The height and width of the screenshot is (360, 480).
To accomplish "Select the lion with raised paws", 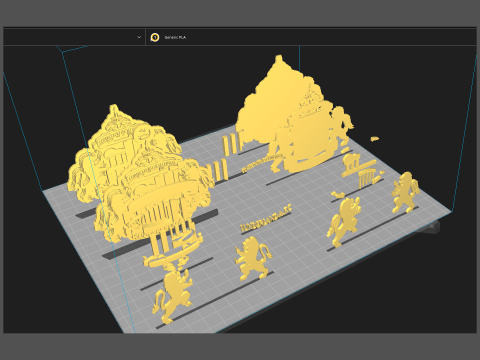I will pos(343,221).
